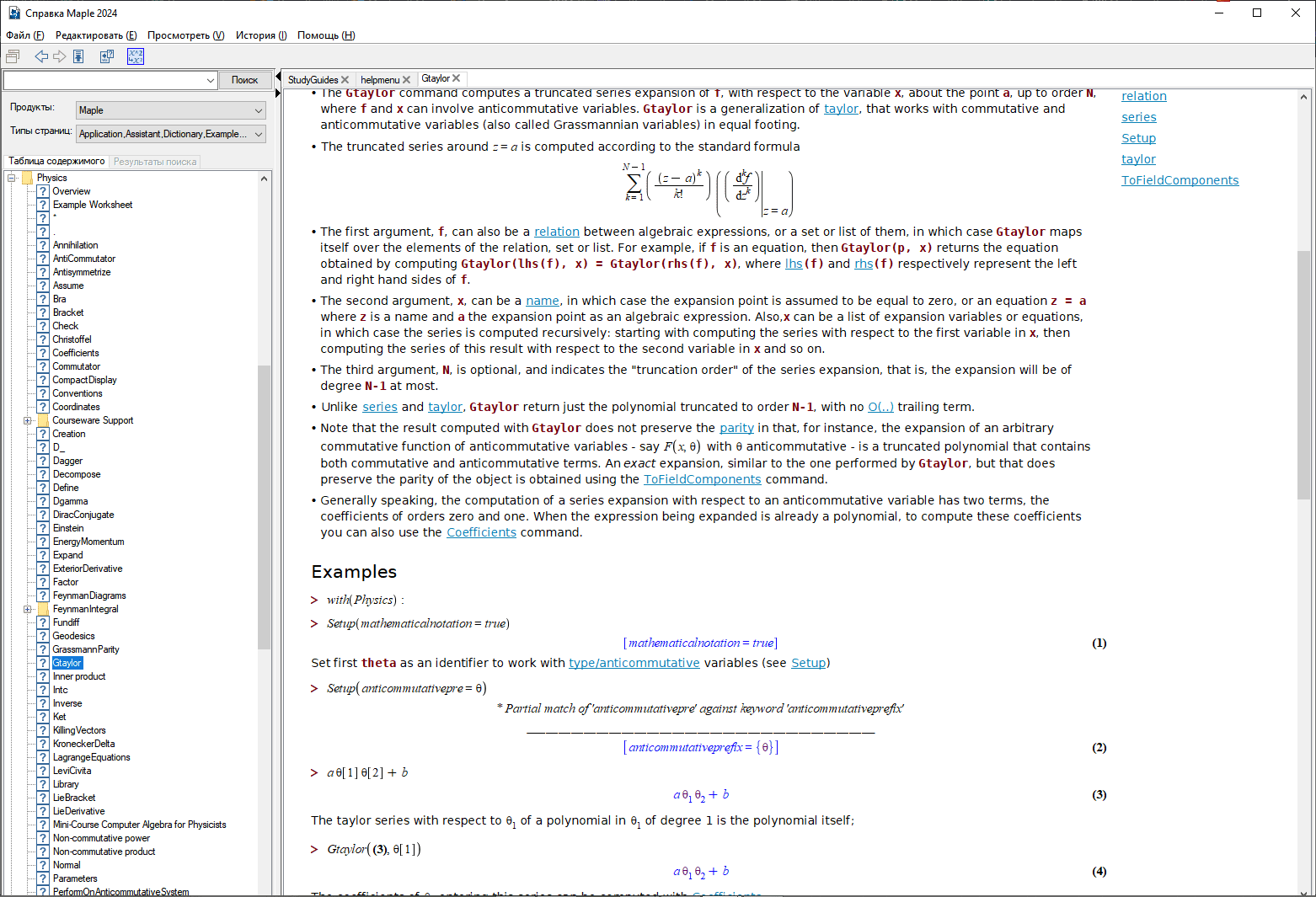Click the forward arrow in the toolbar
The height and width of the screenshot is (897, 1316).
(60, 56)
